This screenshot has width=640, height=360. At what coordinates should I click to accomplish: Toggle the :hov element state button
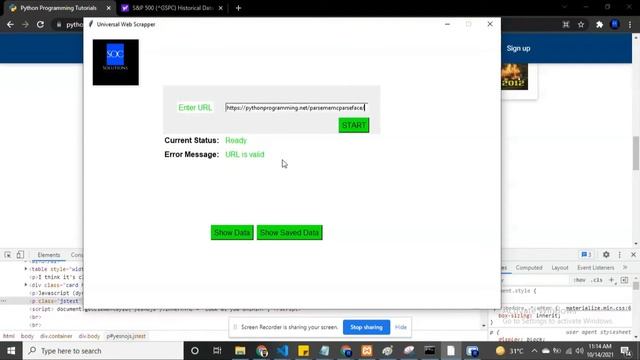(580, 280)
